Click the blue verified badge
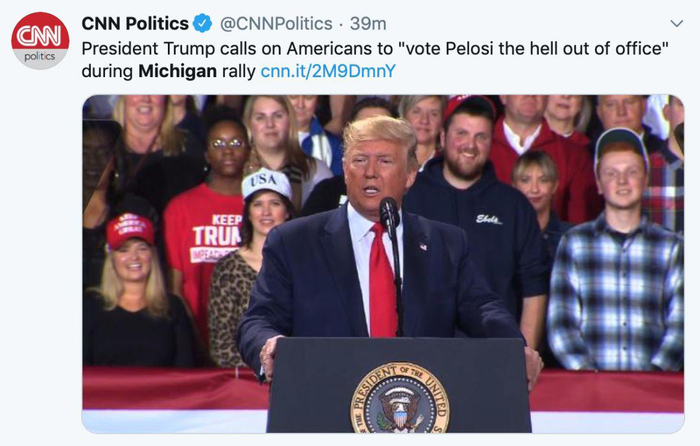 click(x=203, y=23)
